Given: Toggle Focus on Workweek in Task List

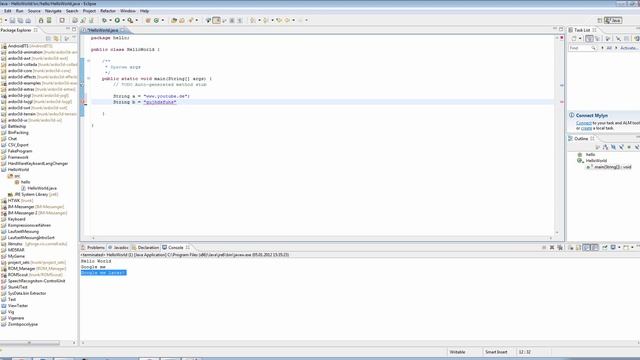Looking at the screenshot, I should coord(607,38).
